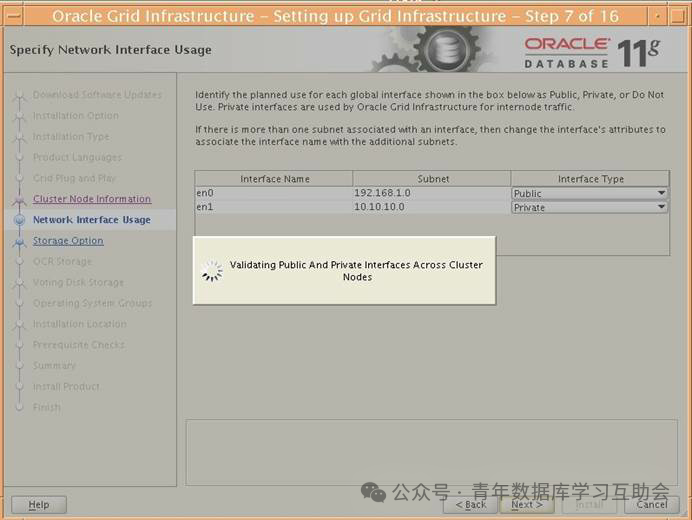Click the Network Interface Usage step marker icon
Screen dimensions: 692x520
[x=19, y=220]
